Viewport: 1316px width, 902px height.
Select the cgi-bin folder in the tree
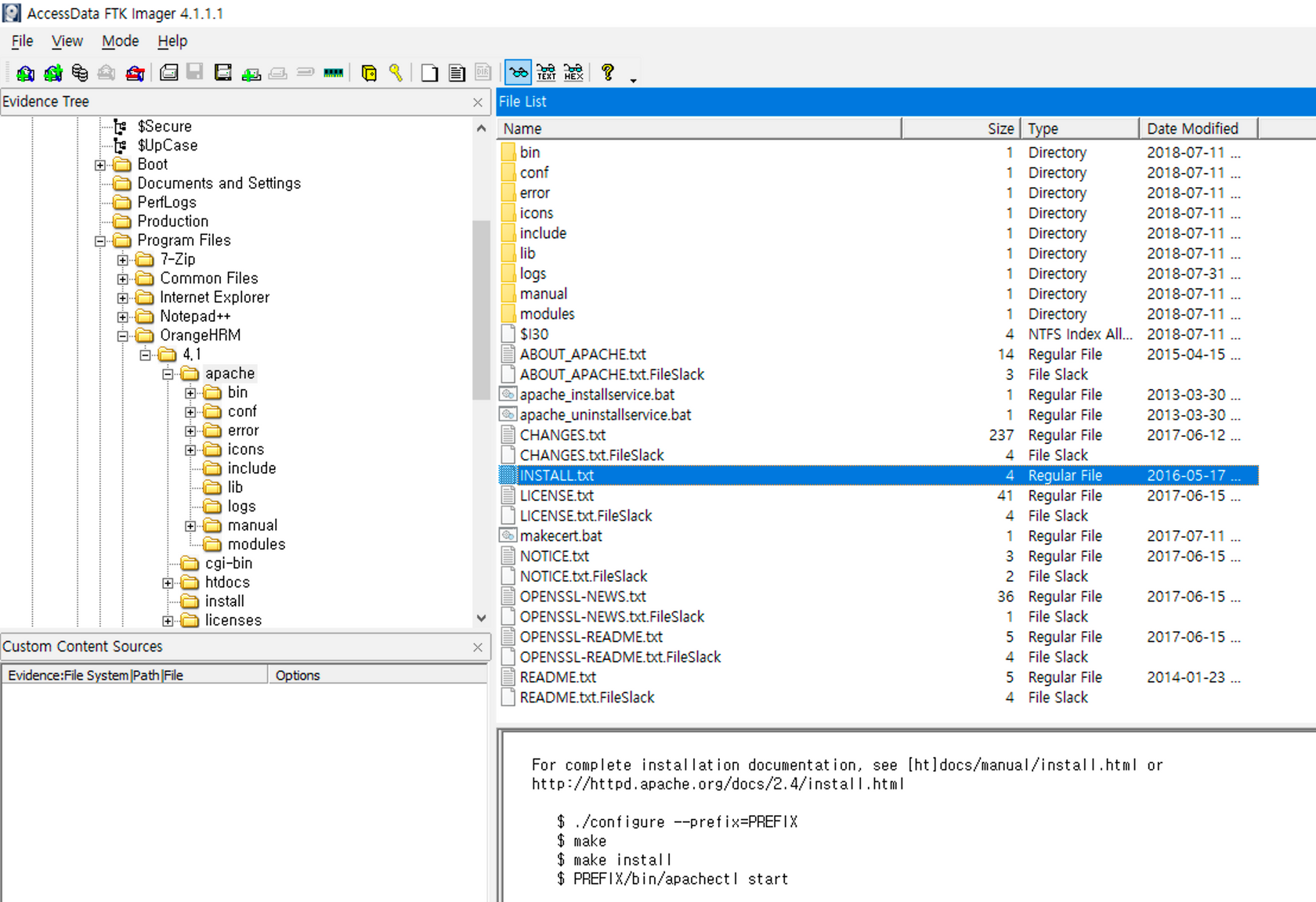pos(229,563)
